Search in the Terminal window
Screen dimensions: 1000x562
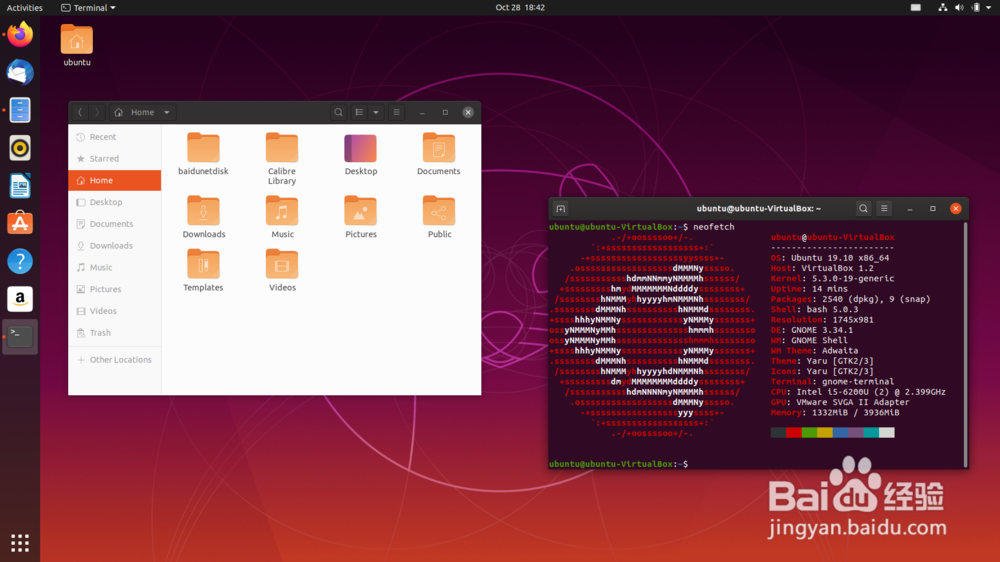click(863, 209)
